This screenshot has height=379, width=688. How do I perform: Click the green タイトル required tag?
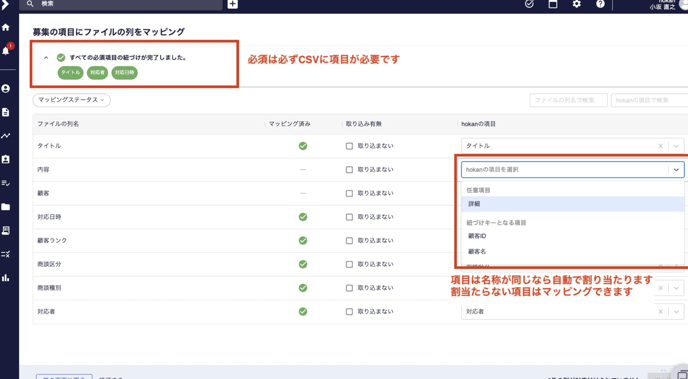(x=71, y=73)
